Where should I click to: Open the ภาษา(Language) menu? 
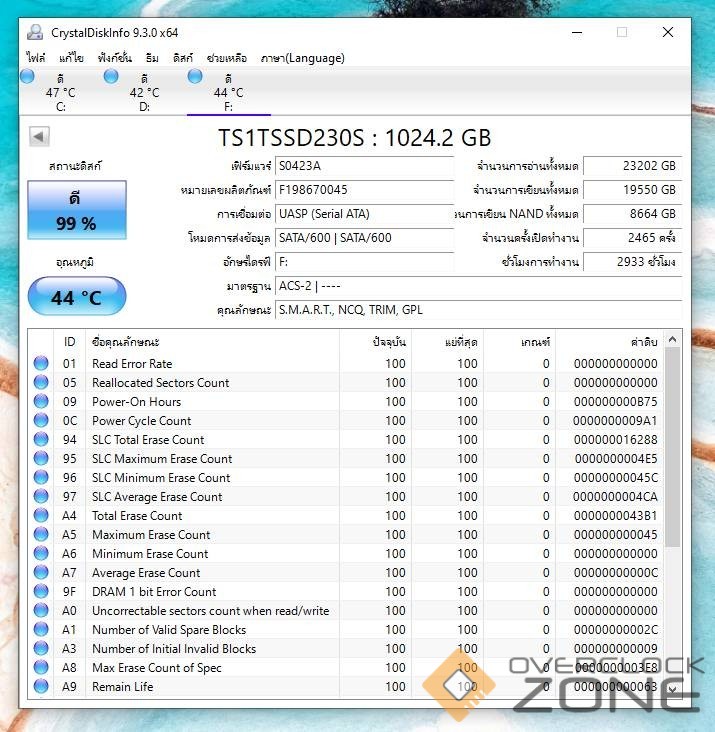pyautogui.click(x=302, y=58)
